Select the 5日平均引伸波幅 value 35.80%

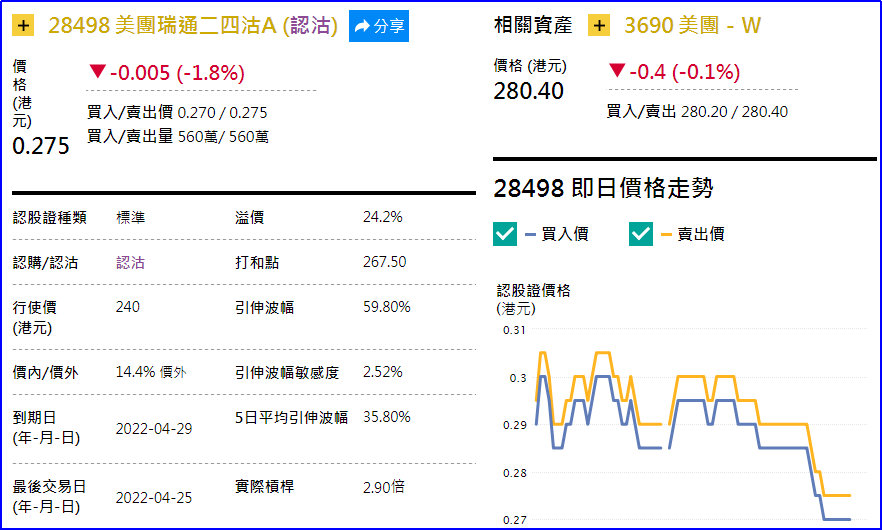click(386, 417)
